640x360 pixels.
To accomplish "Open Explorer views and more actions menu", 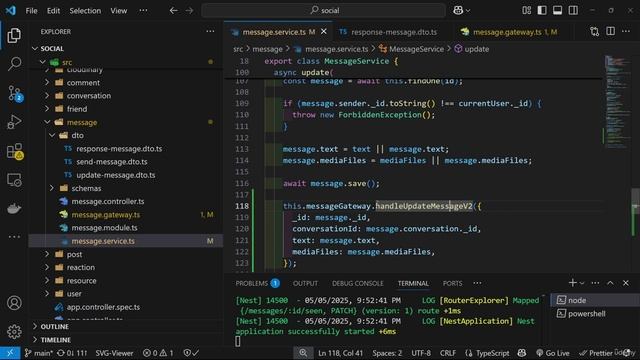I will pyautogui.click(x=210, y=31).
